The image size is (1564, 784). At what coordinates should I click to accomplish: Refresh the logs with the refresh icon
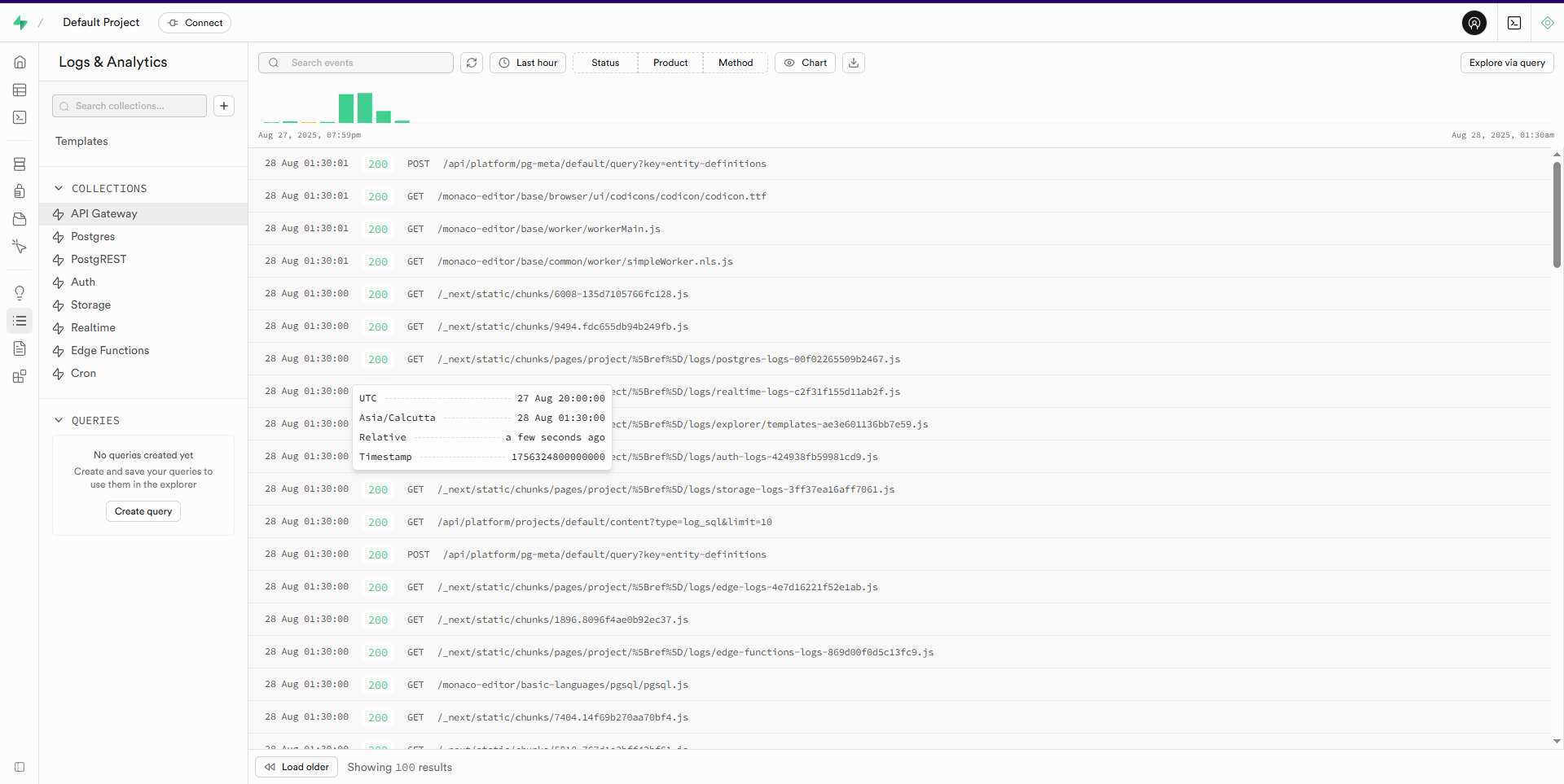point(471,63)
